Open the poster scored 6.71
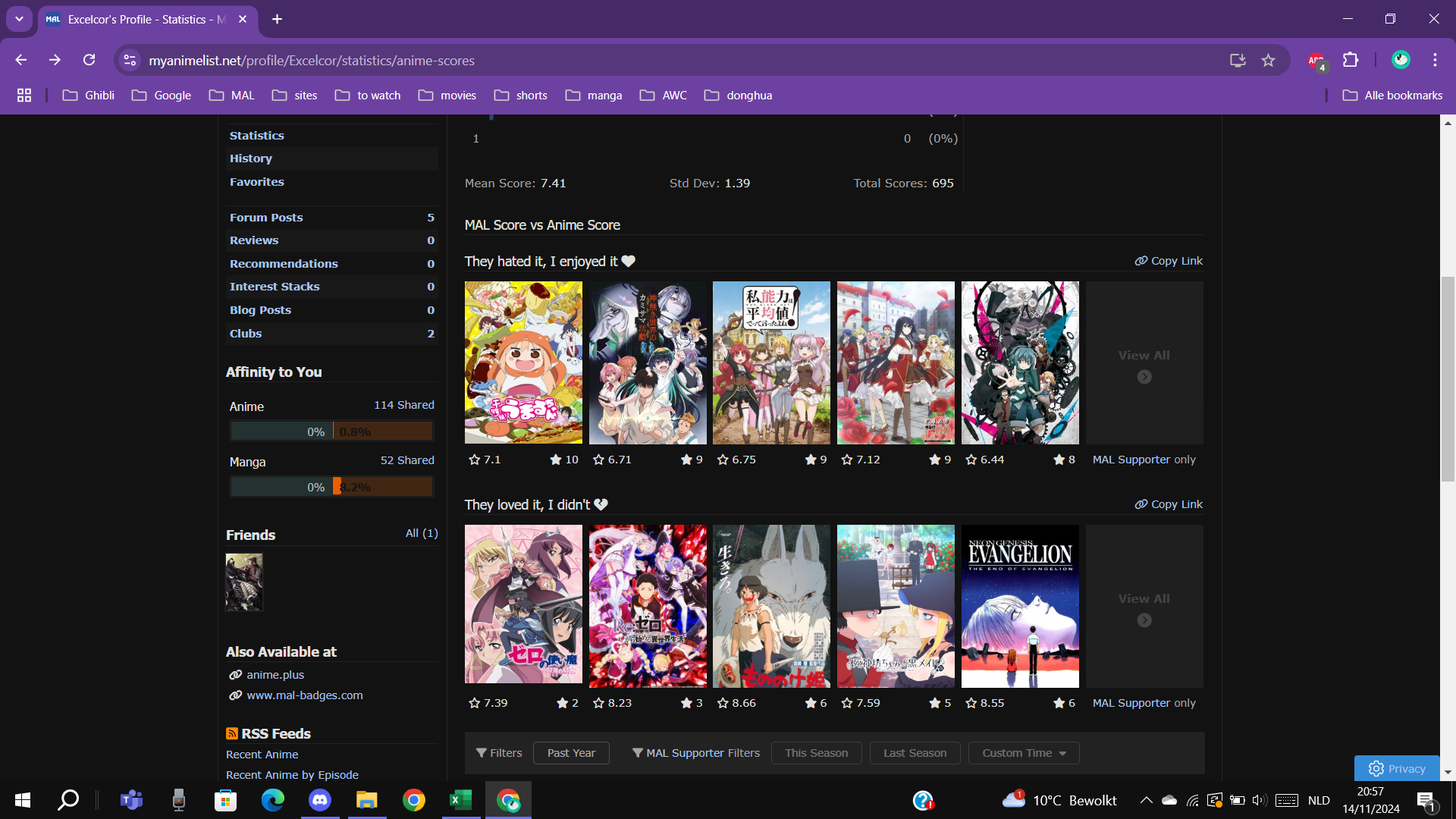 [648, 362]
